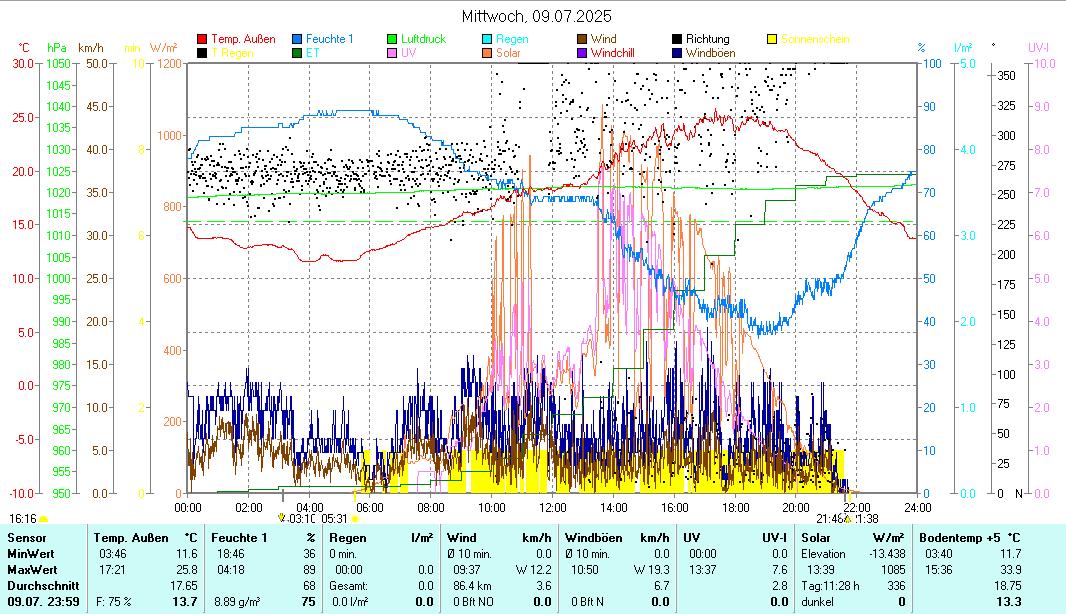Click the black T Regen legend swatch

pos(202,53)
